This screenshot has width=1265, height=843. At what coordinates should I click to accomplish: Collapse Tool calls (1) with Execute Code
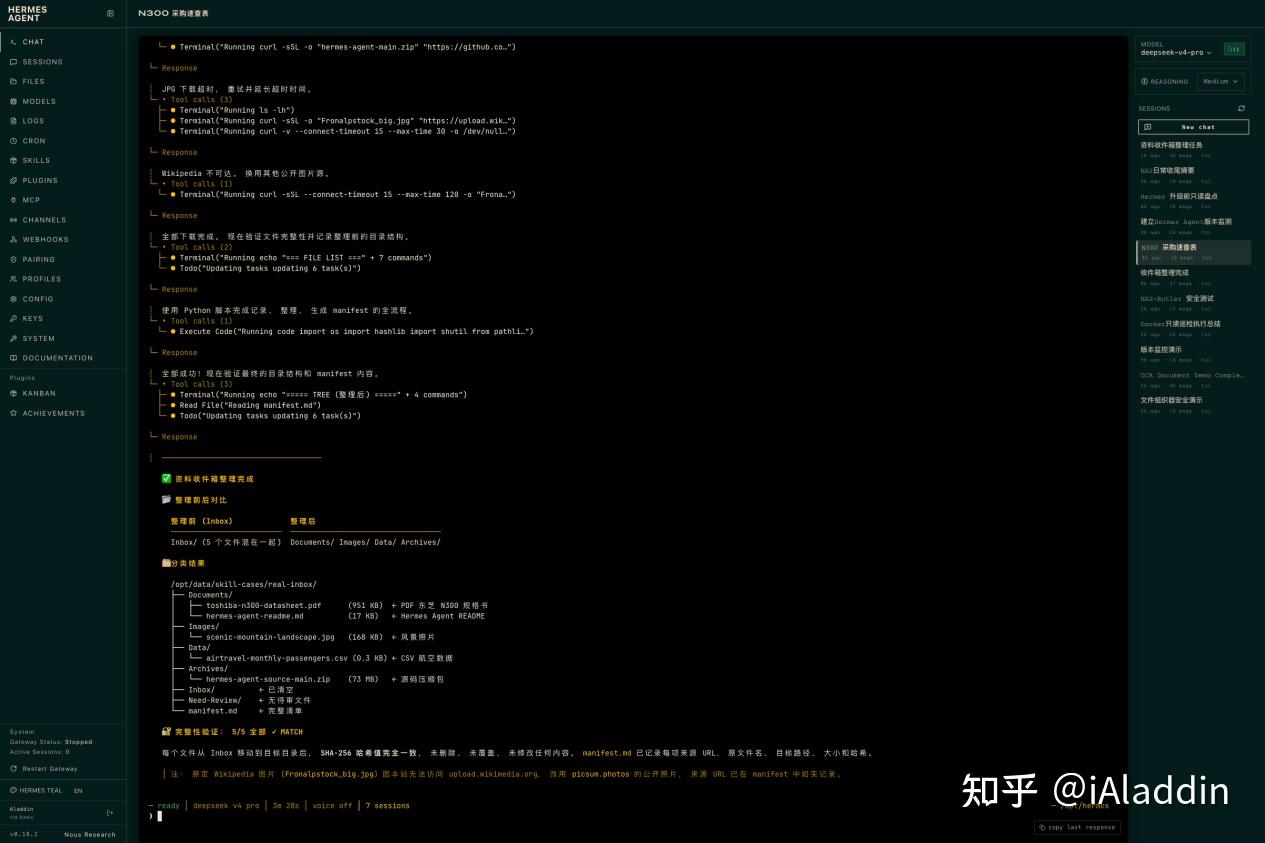(x=199, y=321)
